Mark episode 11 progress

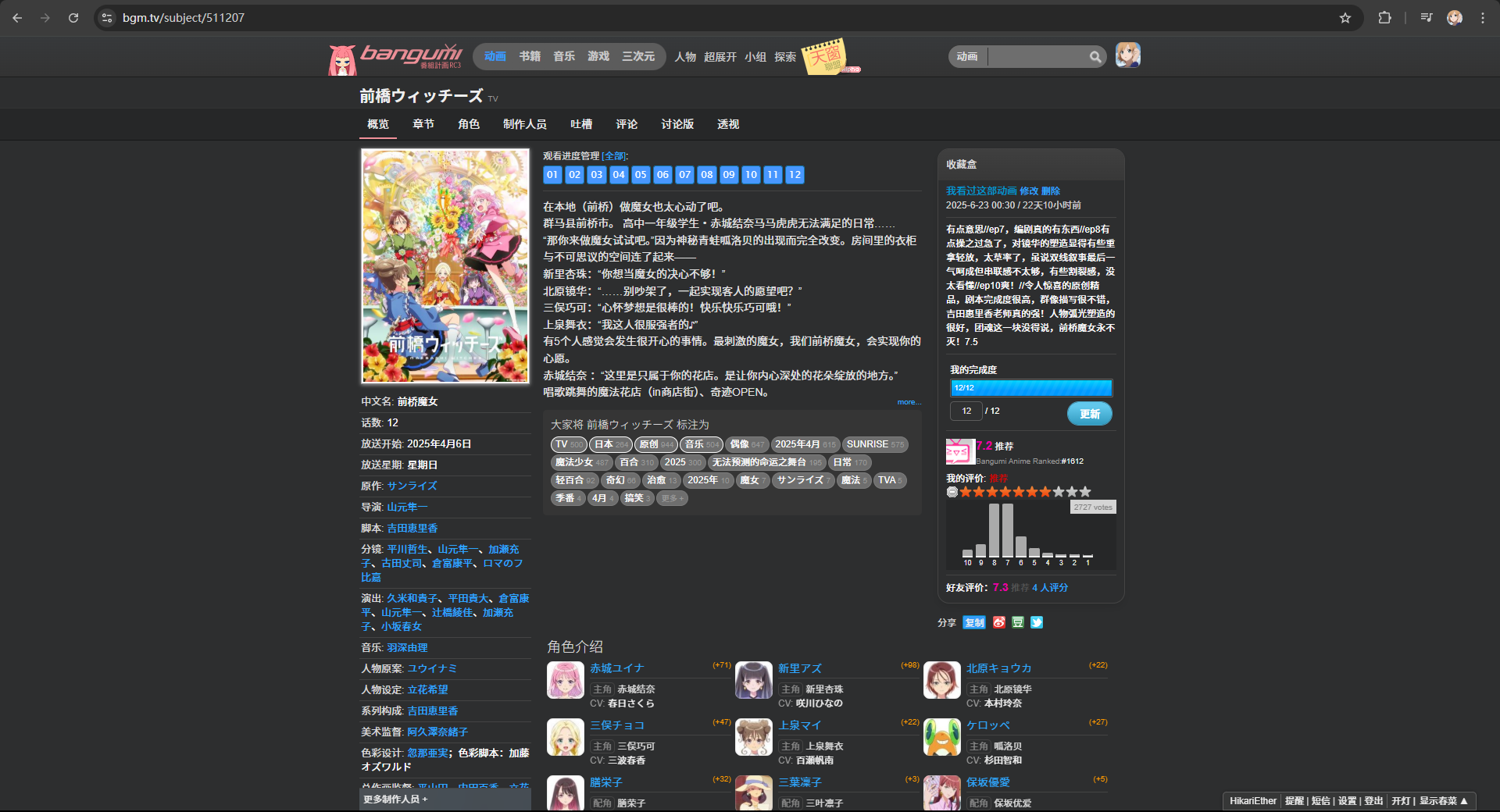click(x=773, y=175)
